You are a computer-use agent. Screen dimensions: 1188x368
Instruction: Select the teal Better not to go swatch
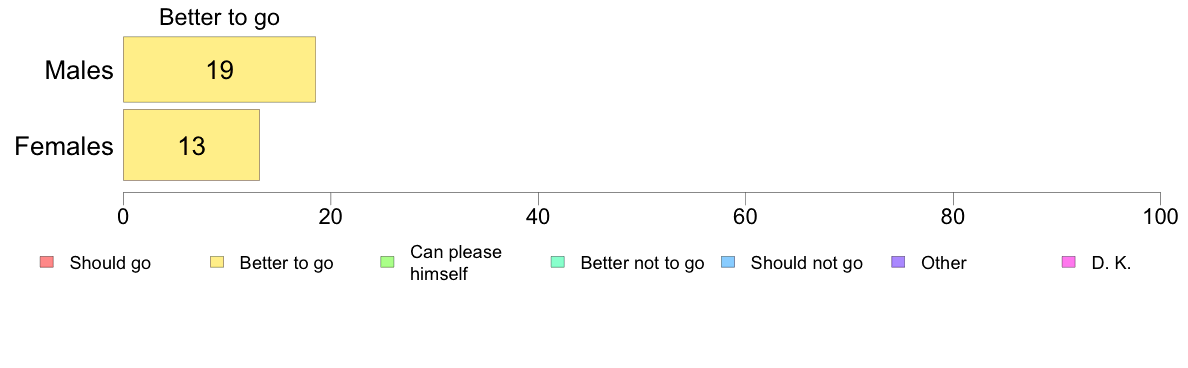click(558, 263)
